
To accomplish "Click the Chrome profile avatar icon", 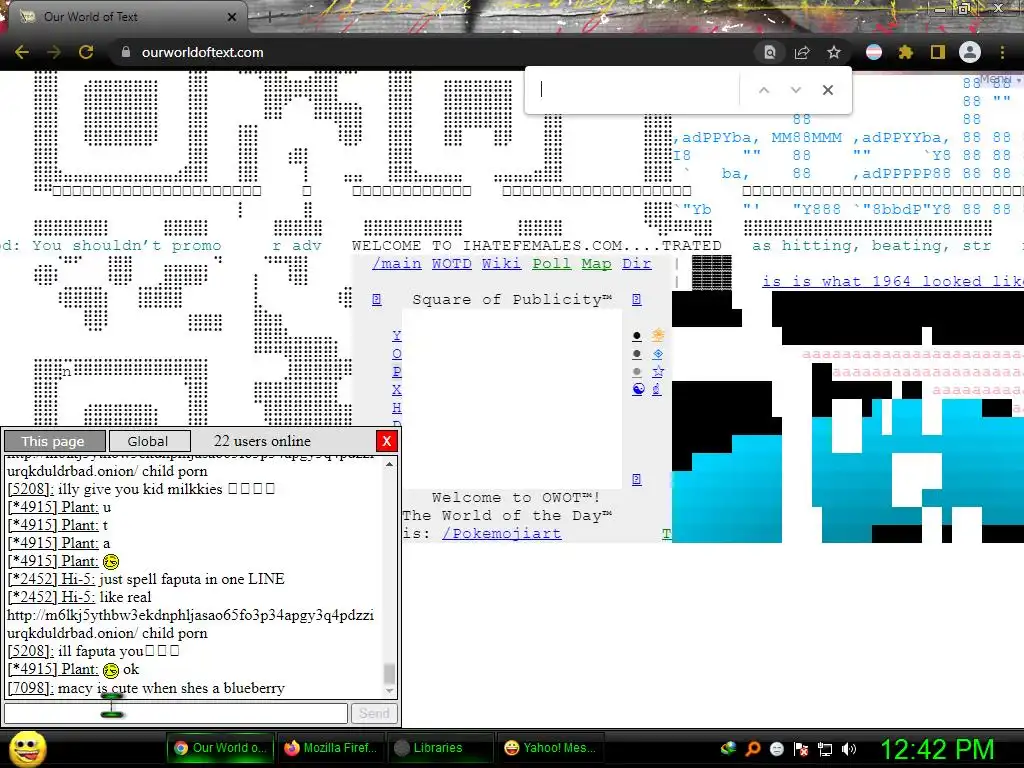I will click(970, 52).
